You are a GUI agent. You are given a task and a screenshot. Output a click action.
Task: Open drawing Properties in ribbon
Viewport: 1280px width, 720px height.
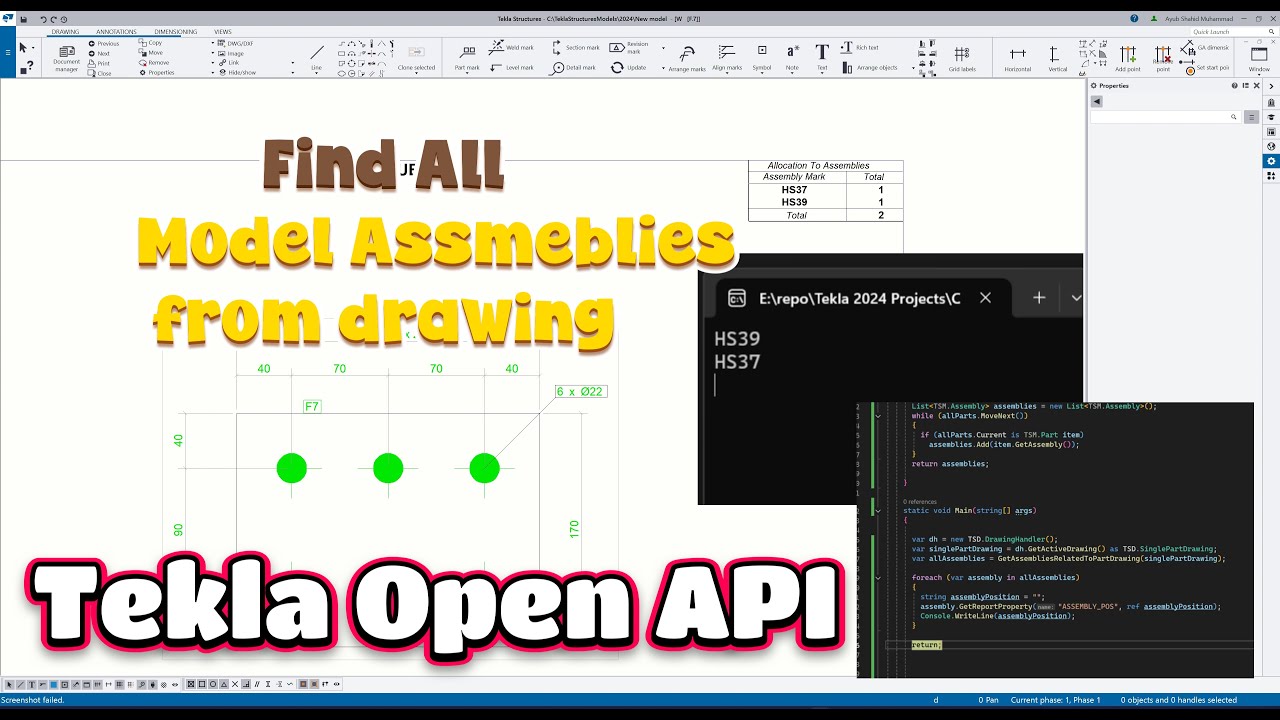(x=157, y=73)
